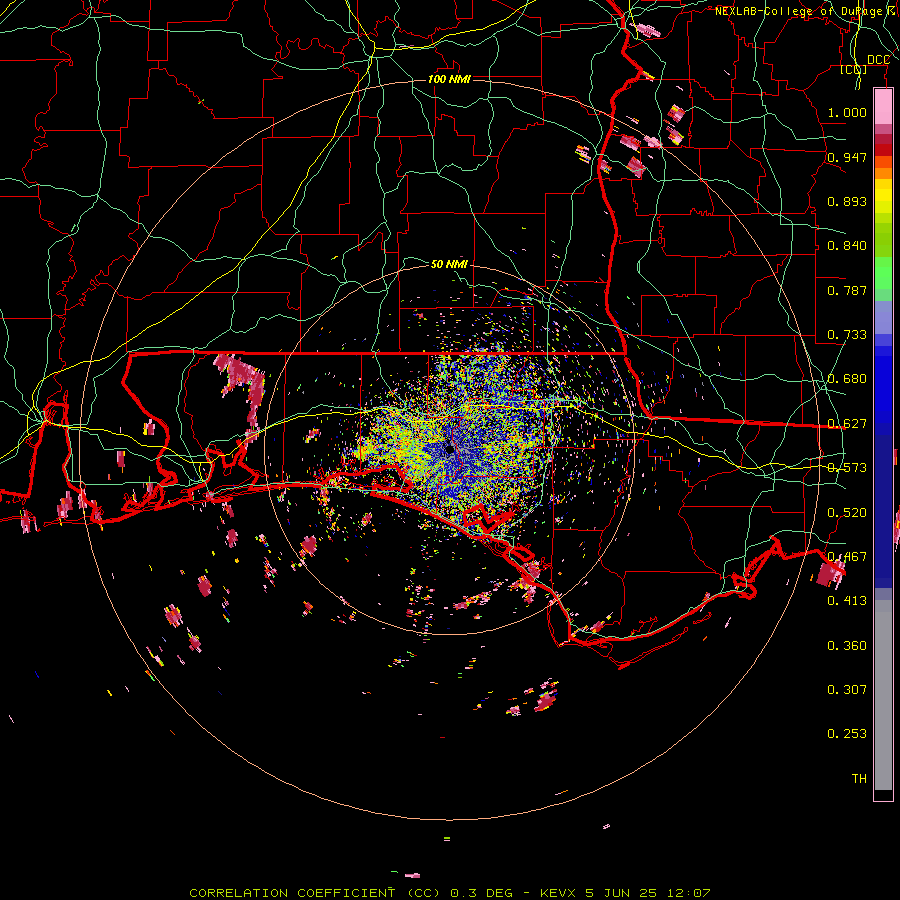The height and width of the screenshot is (900, 900).
Task: Click the "100 NMI" range ring label
Action: pos(449,79)
